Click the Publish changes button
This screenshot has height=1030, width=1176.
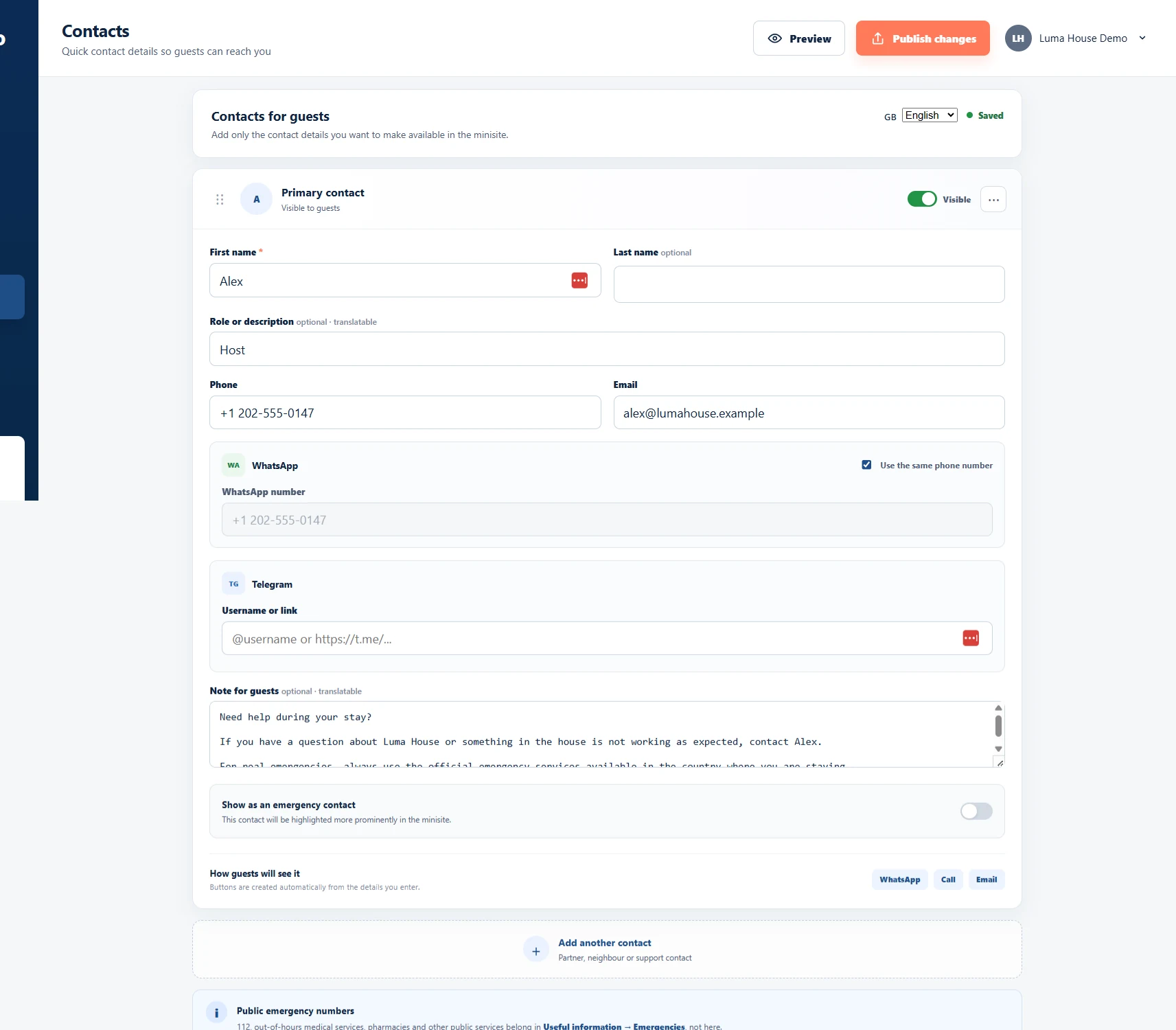point(923,38)
